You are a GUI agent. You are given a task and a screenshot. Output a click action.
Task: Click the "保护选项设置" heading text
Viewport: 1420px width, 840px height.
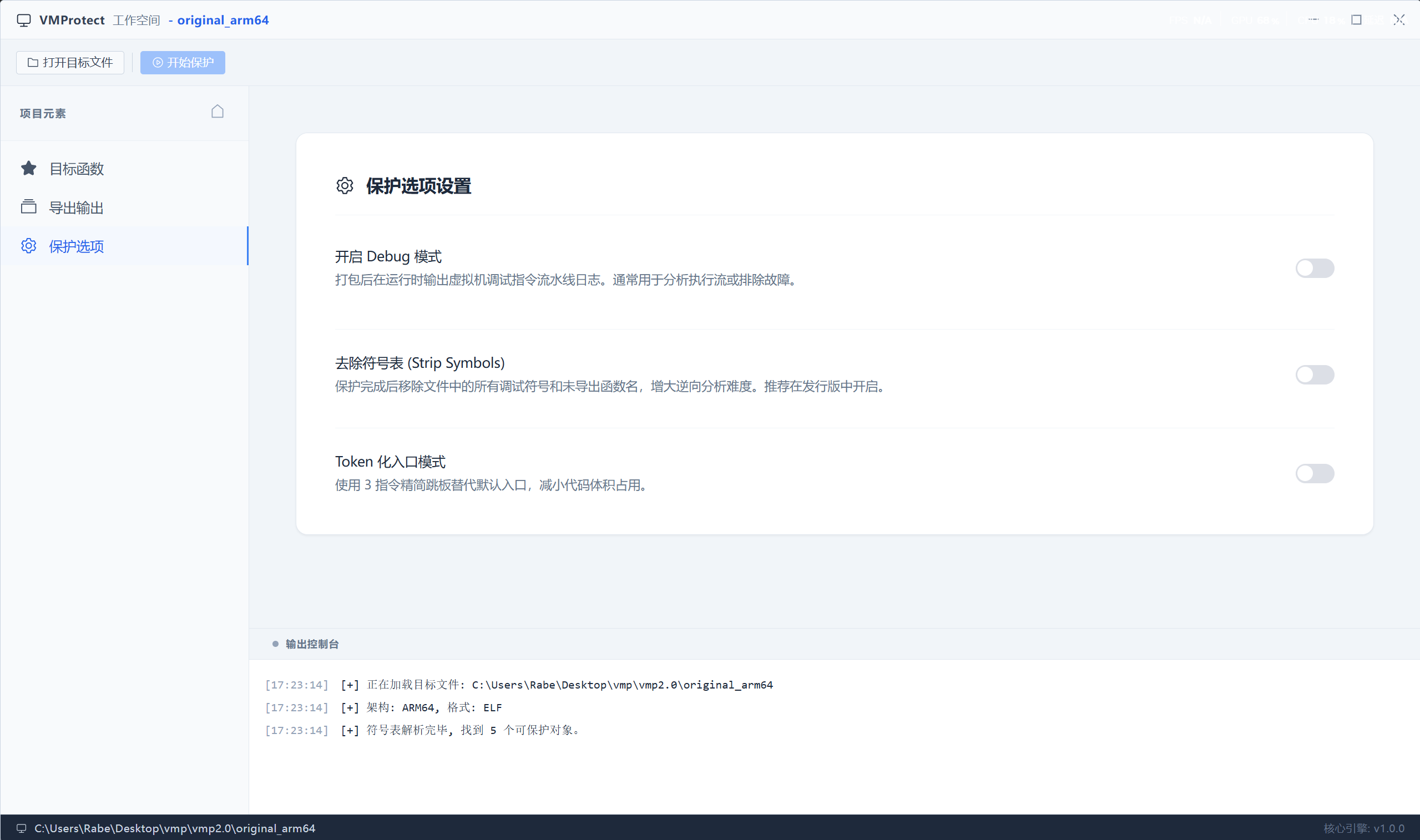pos(419,186)
